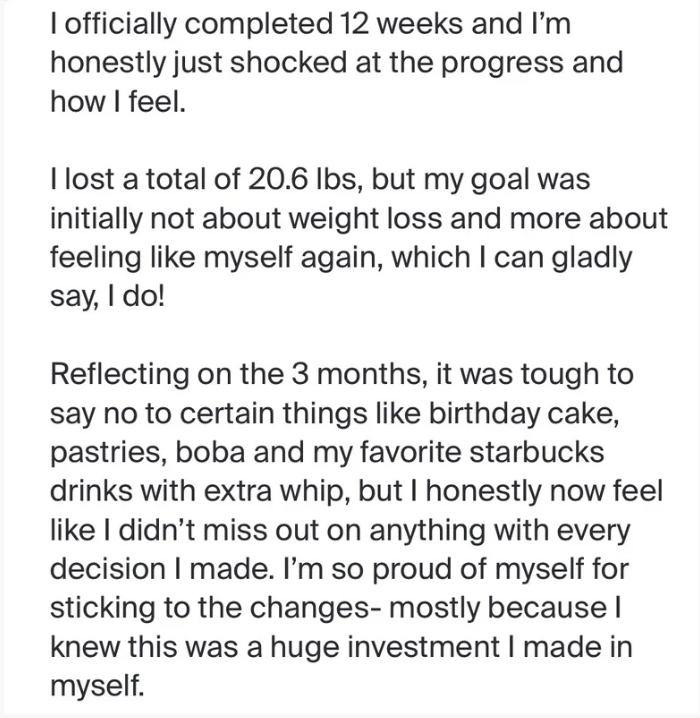The image size is (700, 718).
Task: Click the words "birthday cake"
Action: 521,413
